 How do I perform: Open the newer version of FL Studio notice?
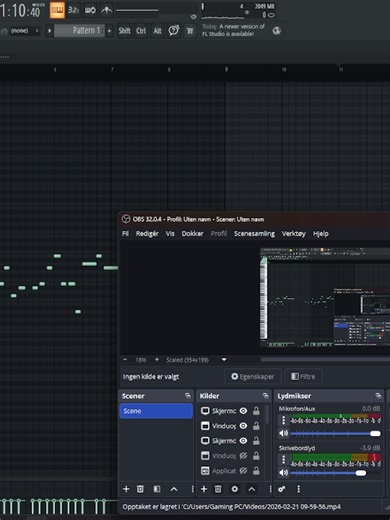click(x=234, y=30)
